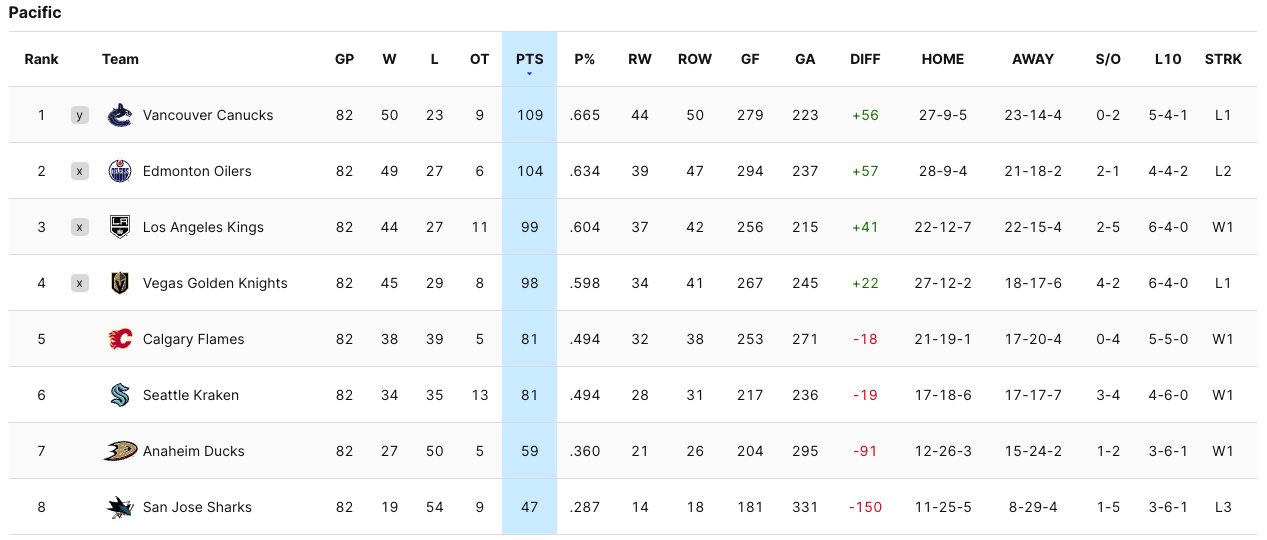Click the Los Angeles Kings logo
Image resolution: width=1267 pixels, height=540 pixels.
coord(120,227)
